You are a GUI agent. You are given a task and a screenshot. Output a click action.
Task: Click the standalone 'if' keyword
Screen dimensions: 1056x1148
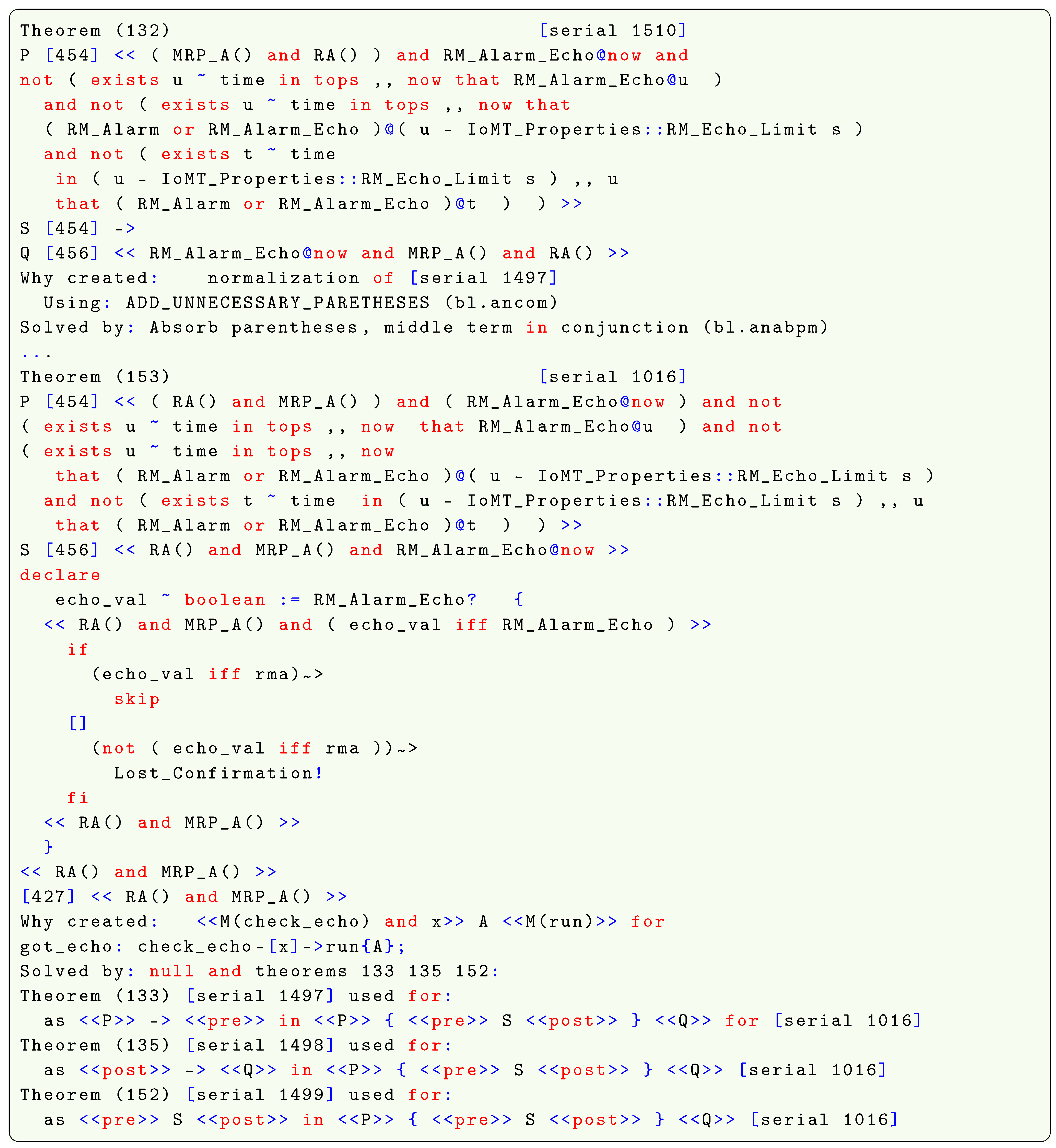[x=77, y=649]
